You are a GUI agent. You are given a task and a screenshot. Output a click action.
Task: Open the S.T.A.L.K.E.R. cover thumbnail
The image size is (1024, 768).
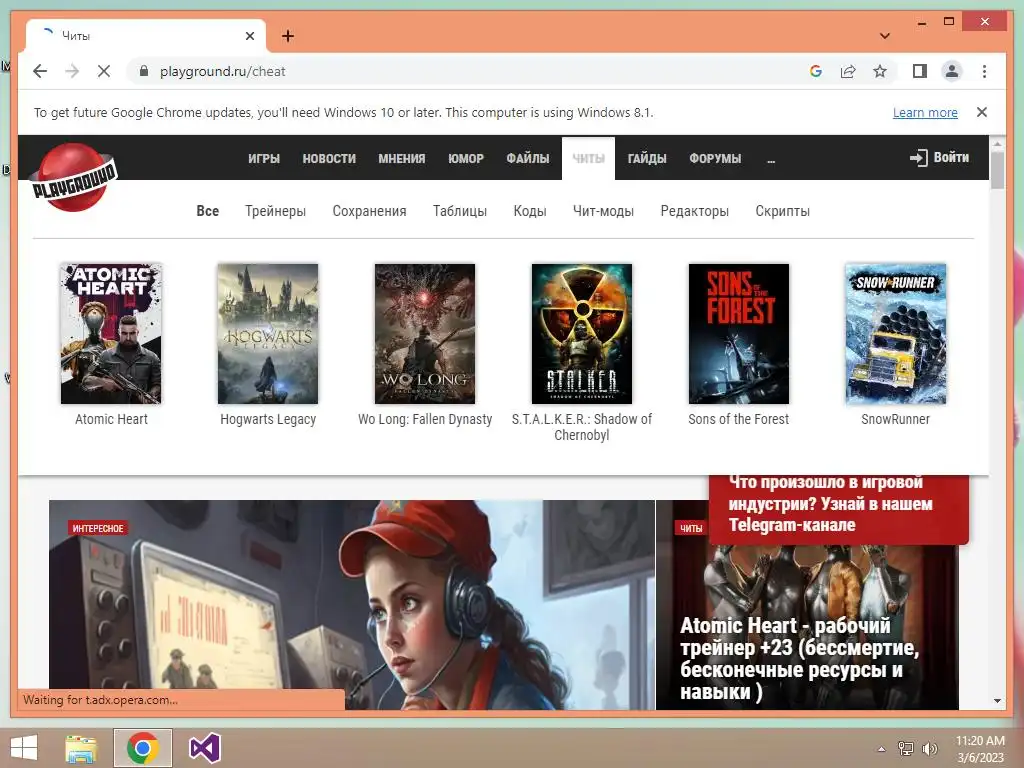(582, 334)
